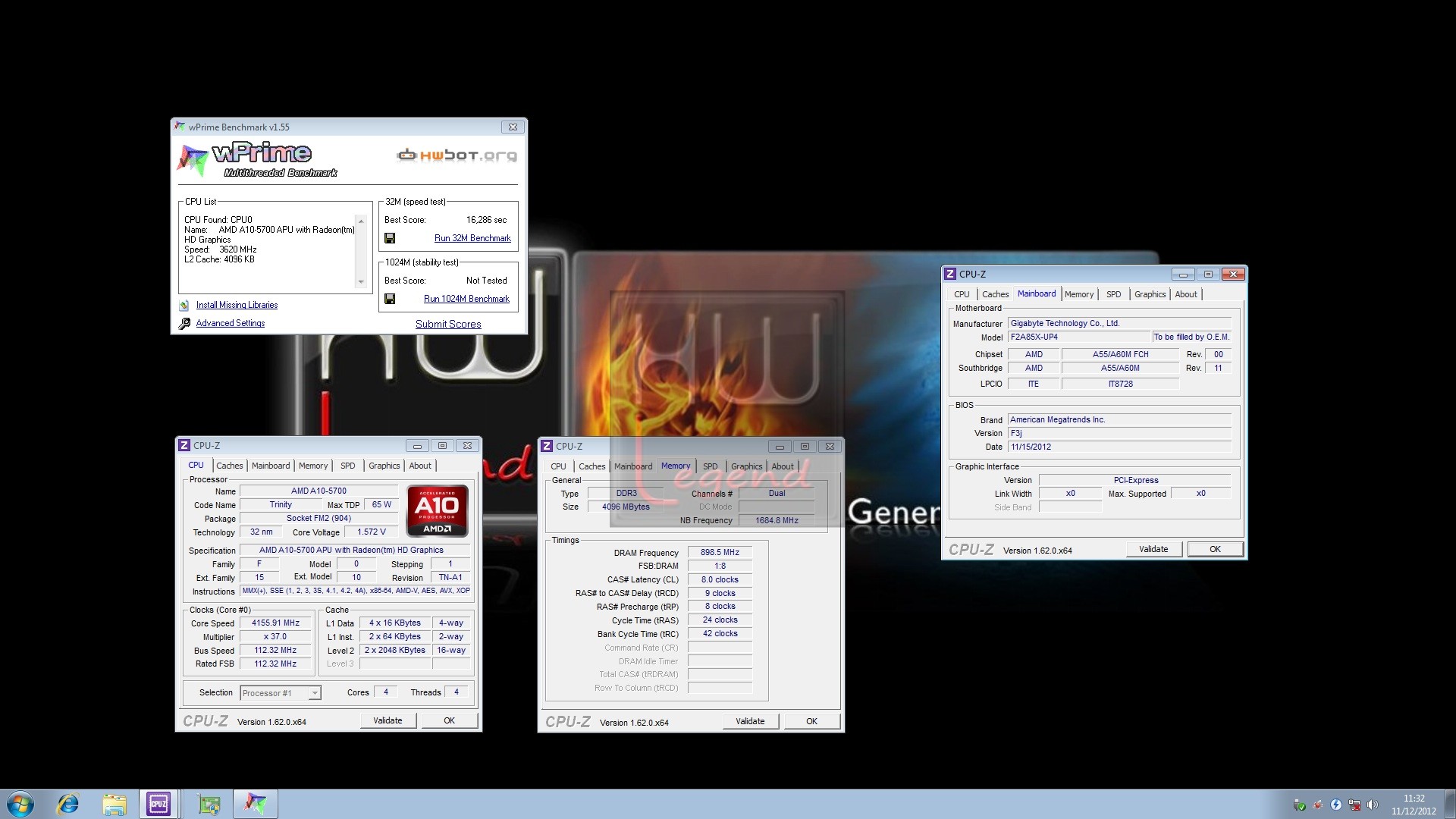Click the CPU-Z title icon in Mainboard window
The image size is (1456, 819).
tap(950, 274)
